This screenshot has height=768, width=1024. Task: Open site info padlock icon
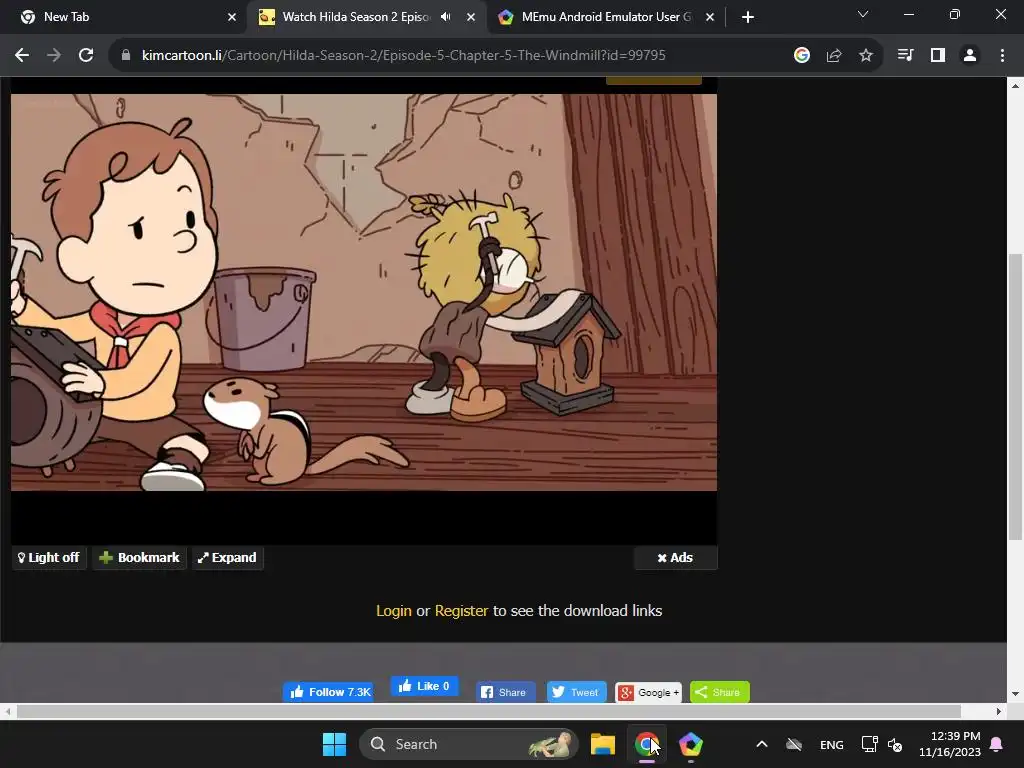pyautogui.click(x=126, y=56)
